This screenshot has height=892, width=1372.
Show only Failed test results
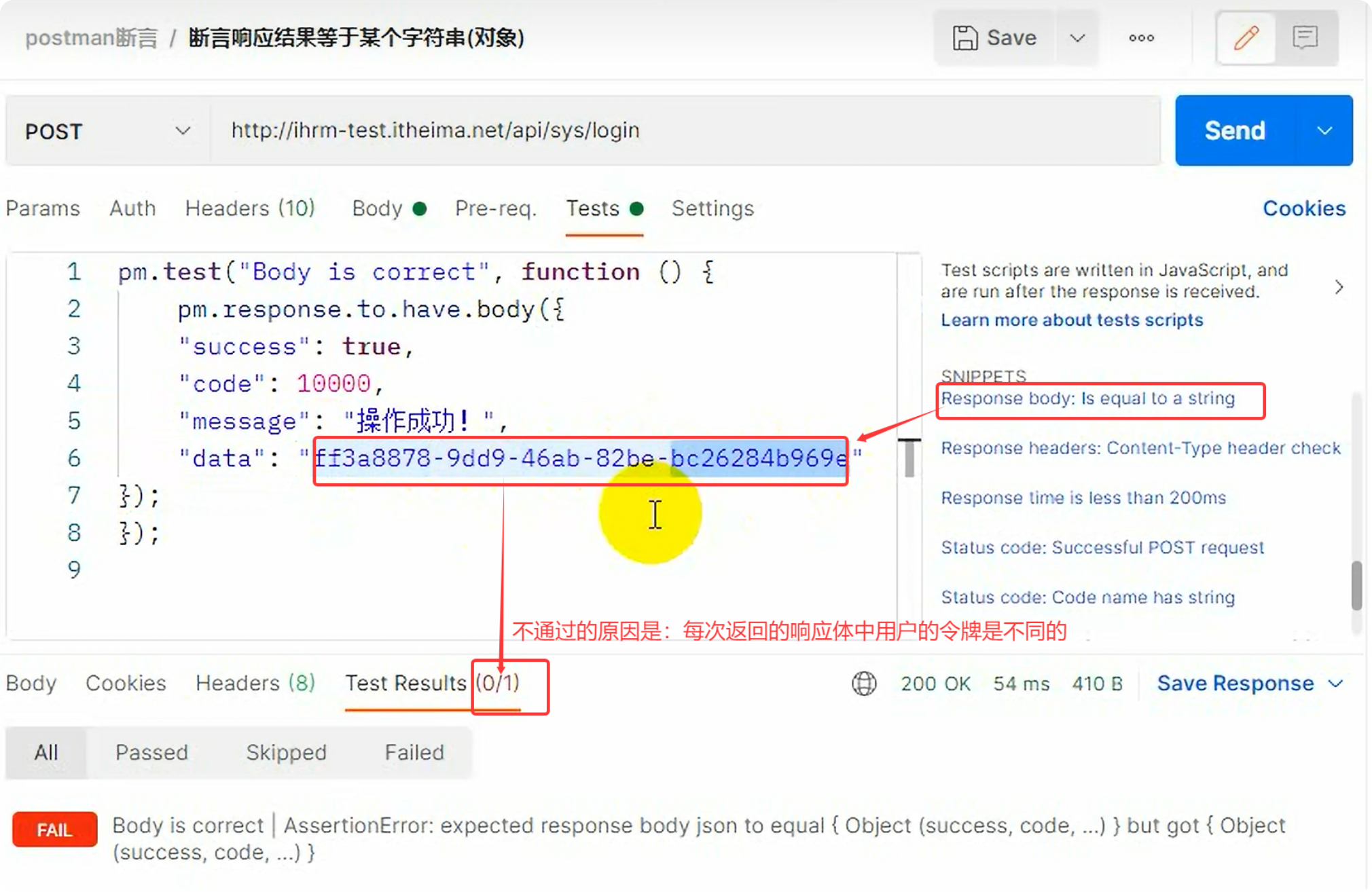(414, 753)
